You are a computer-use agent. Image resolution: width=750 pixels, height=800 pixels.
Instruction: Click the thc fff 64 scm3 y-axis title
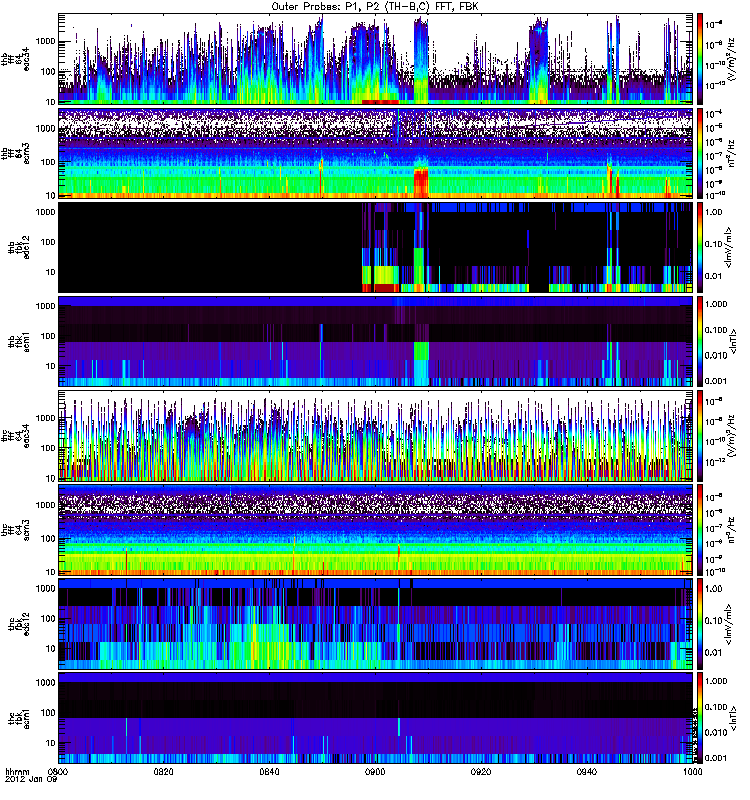click(15, 530)
